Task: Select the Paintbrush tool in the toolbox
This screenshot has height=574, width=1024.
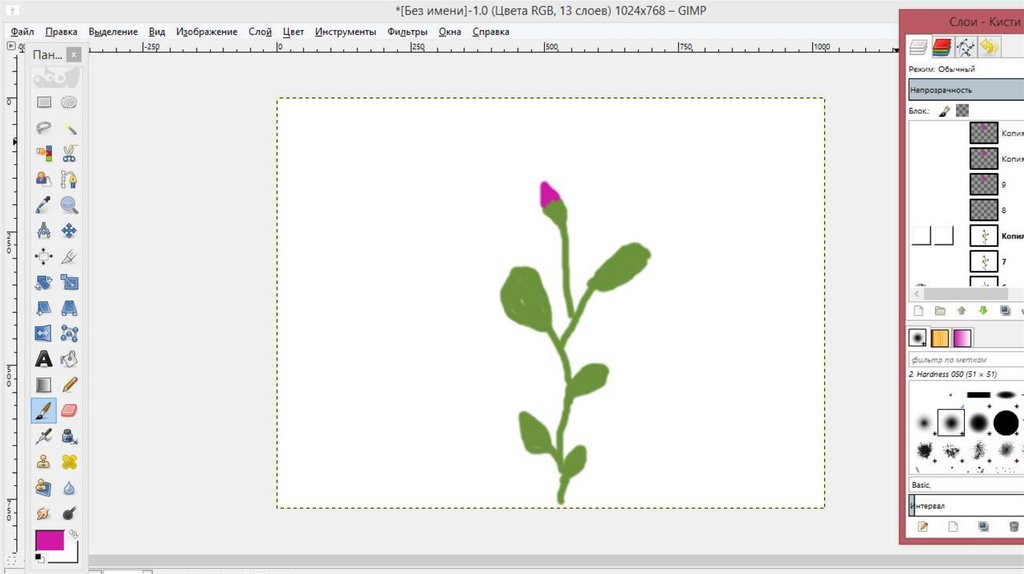Action: point(44,410)
